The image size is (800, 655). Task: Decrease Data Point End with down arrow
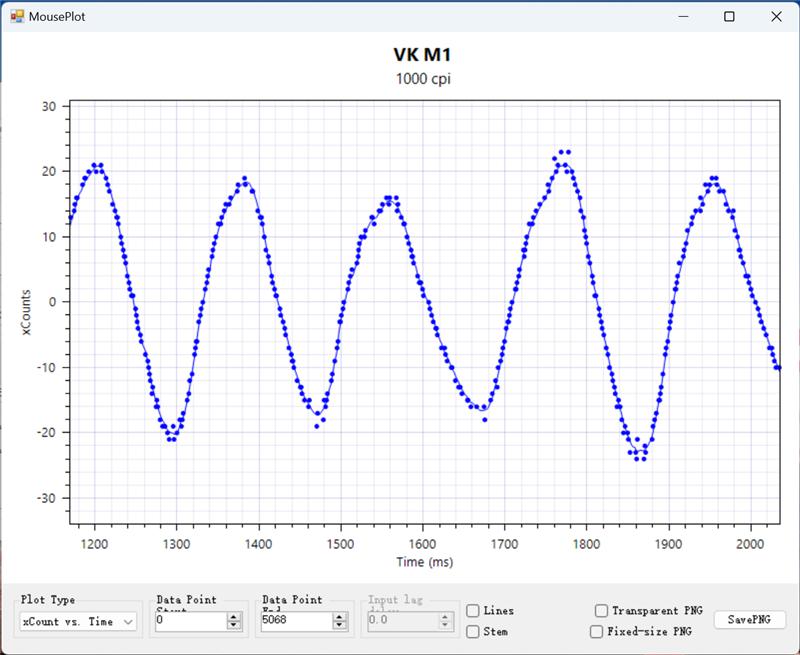(x=339, y=626)
